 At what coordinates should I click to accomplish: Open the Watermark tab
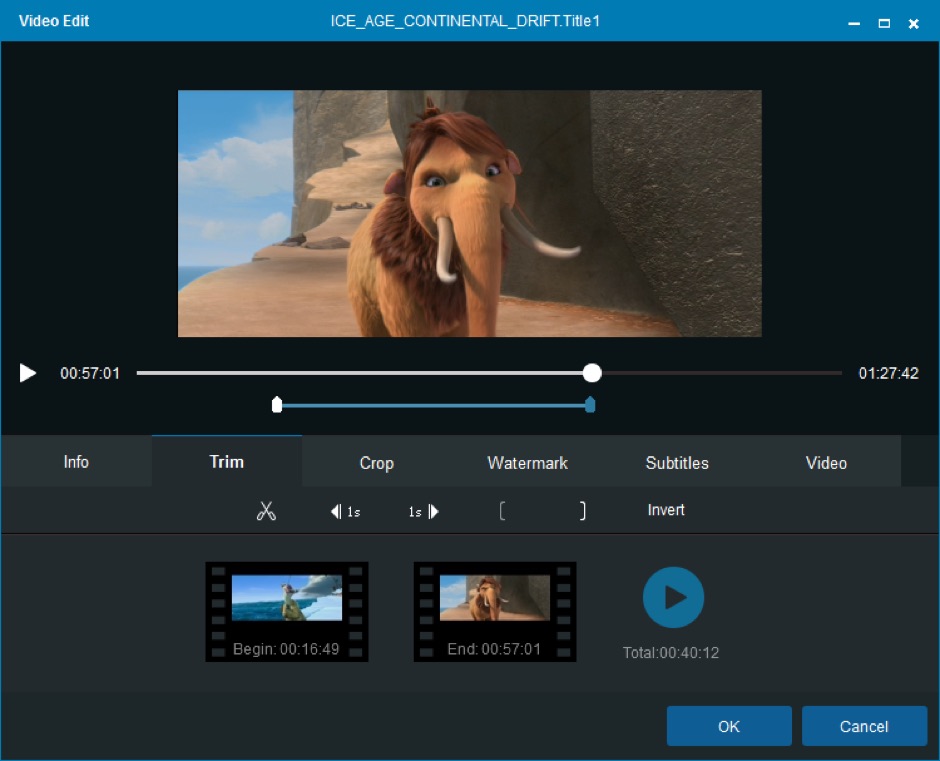pyautogui.click(x=528, y=462)
